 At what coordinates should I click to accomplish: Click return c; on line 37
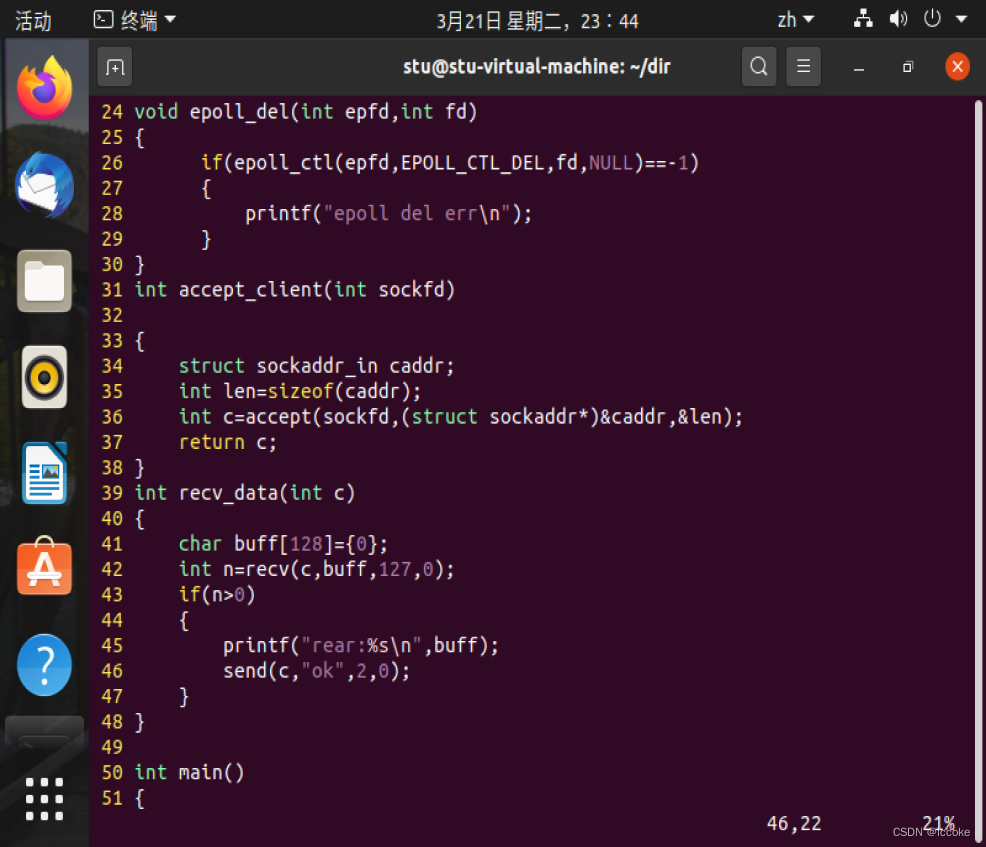pyautogui.click(x=228, y=442)
